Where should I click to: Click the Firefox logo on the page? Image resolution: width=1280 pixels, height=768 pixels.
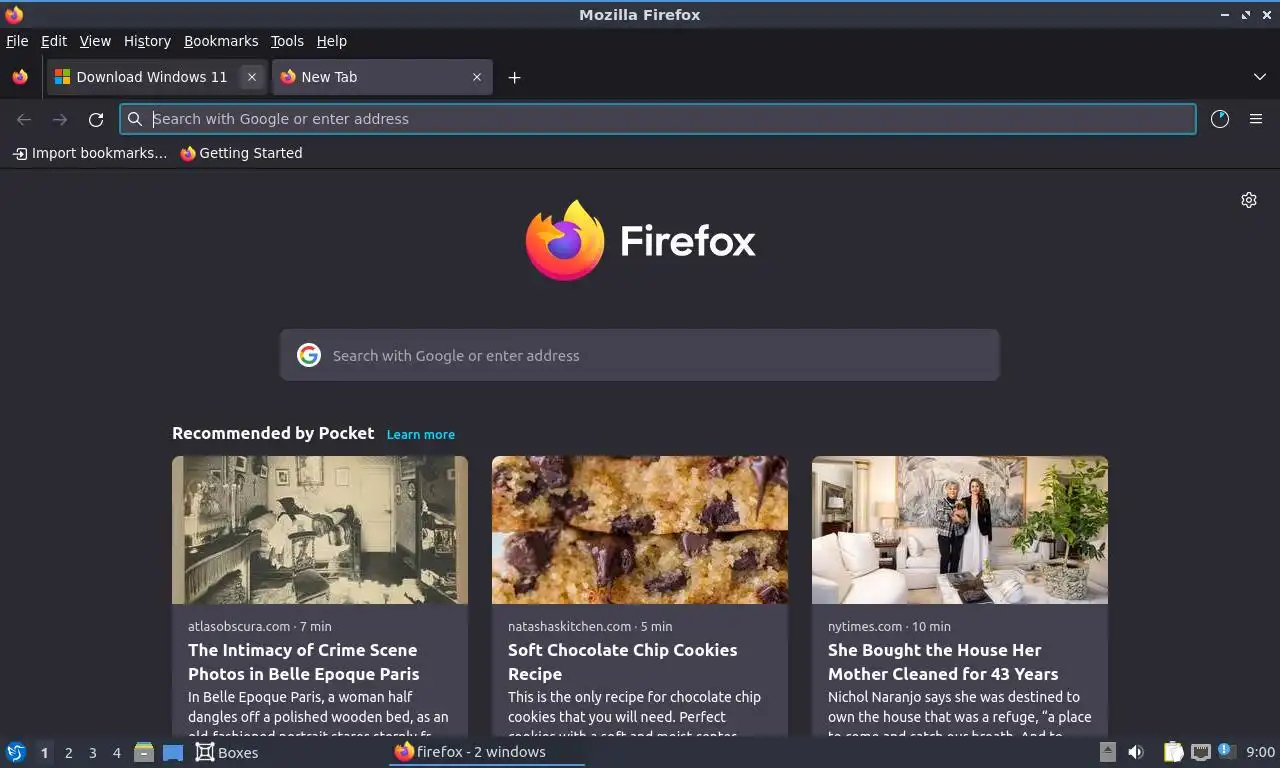[640, 240]
